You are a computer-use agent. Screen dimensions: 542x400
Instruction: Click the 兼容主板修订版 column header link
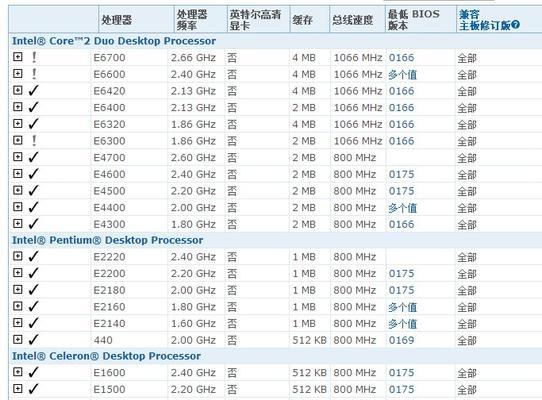(485, 20)
